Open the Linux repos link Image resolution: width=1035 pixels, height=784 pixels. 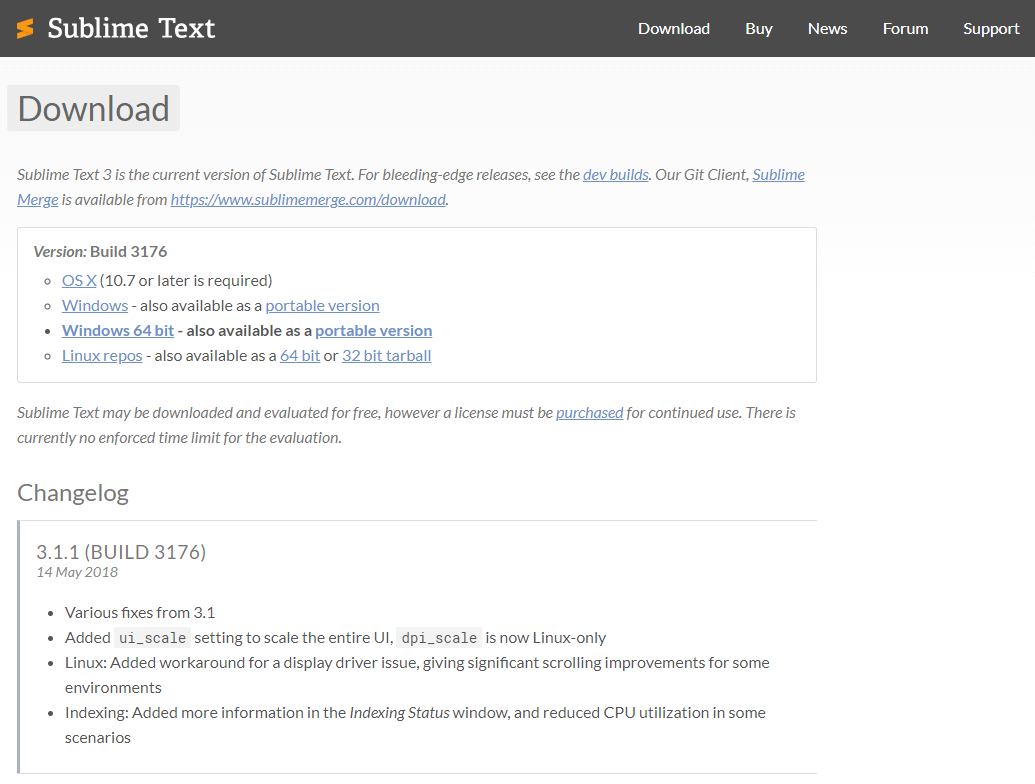pyautogui.click(x=102, y=356)
